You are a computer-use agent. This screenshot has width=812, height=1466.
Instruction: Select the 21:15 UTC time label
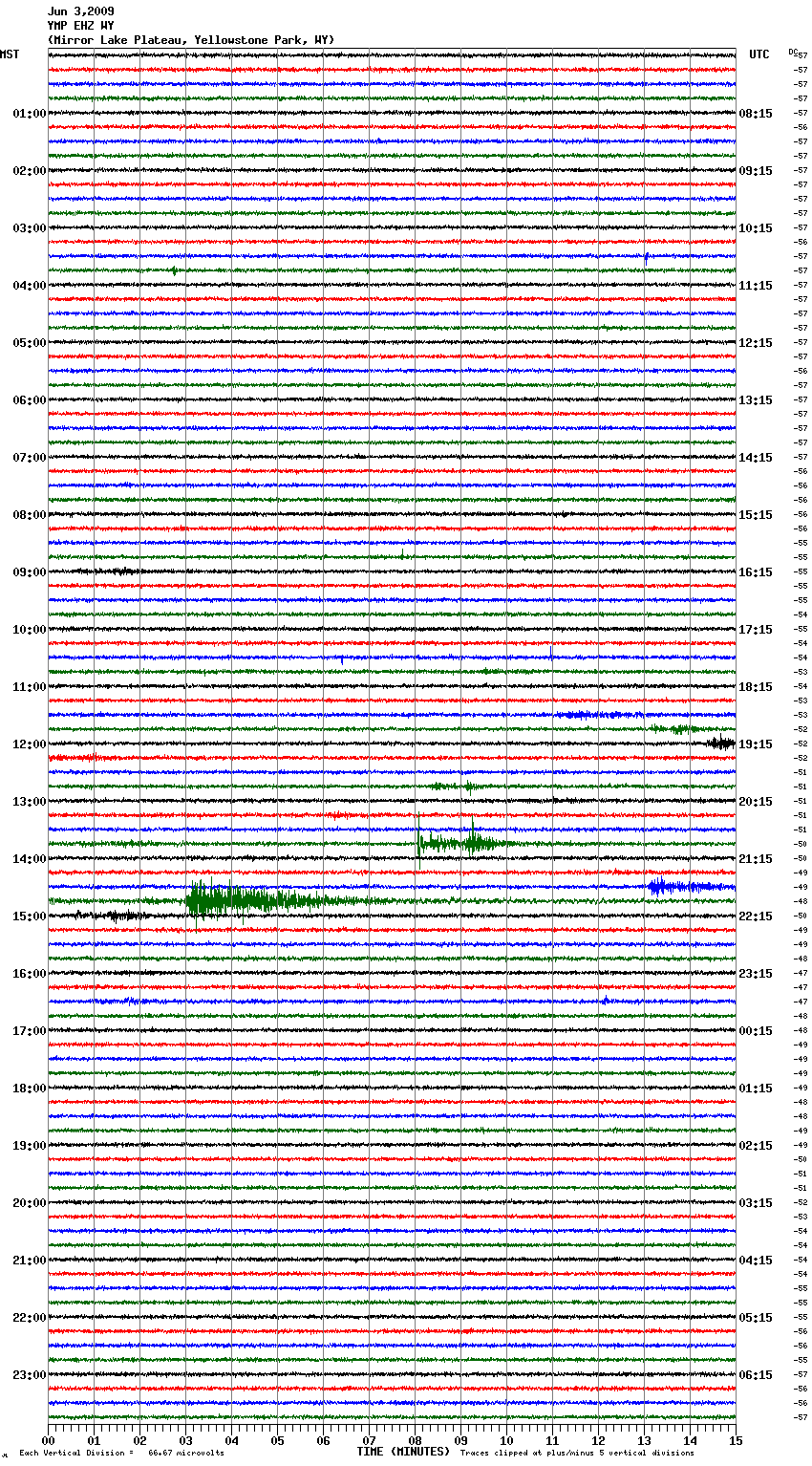(x=756, y=859)
